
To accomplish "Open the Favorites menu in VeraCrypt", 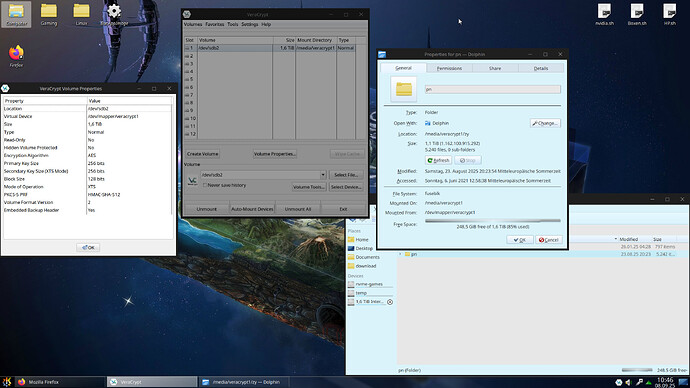I will pyautogui.click(x=215, y=25).
